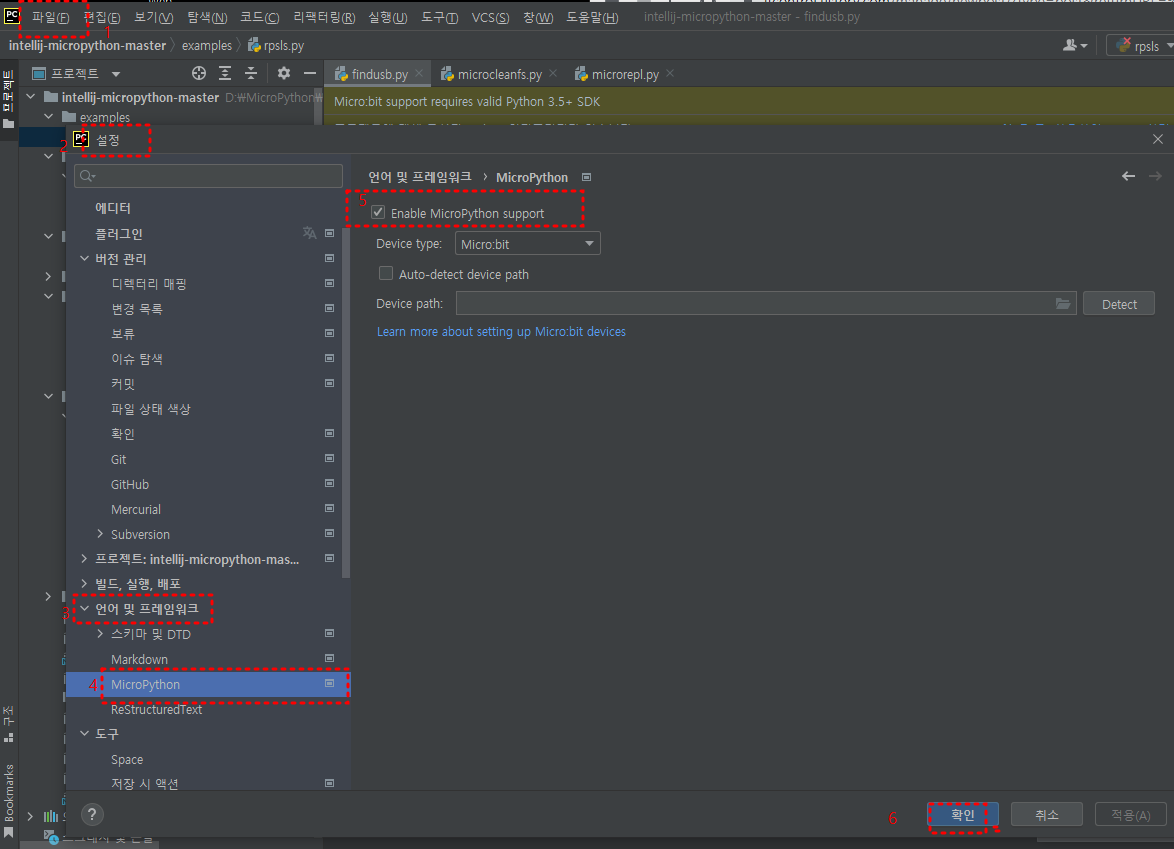Click the settings search field
Image resolution: width=1174 pixels, height=849 pixels.
point(208,176)
